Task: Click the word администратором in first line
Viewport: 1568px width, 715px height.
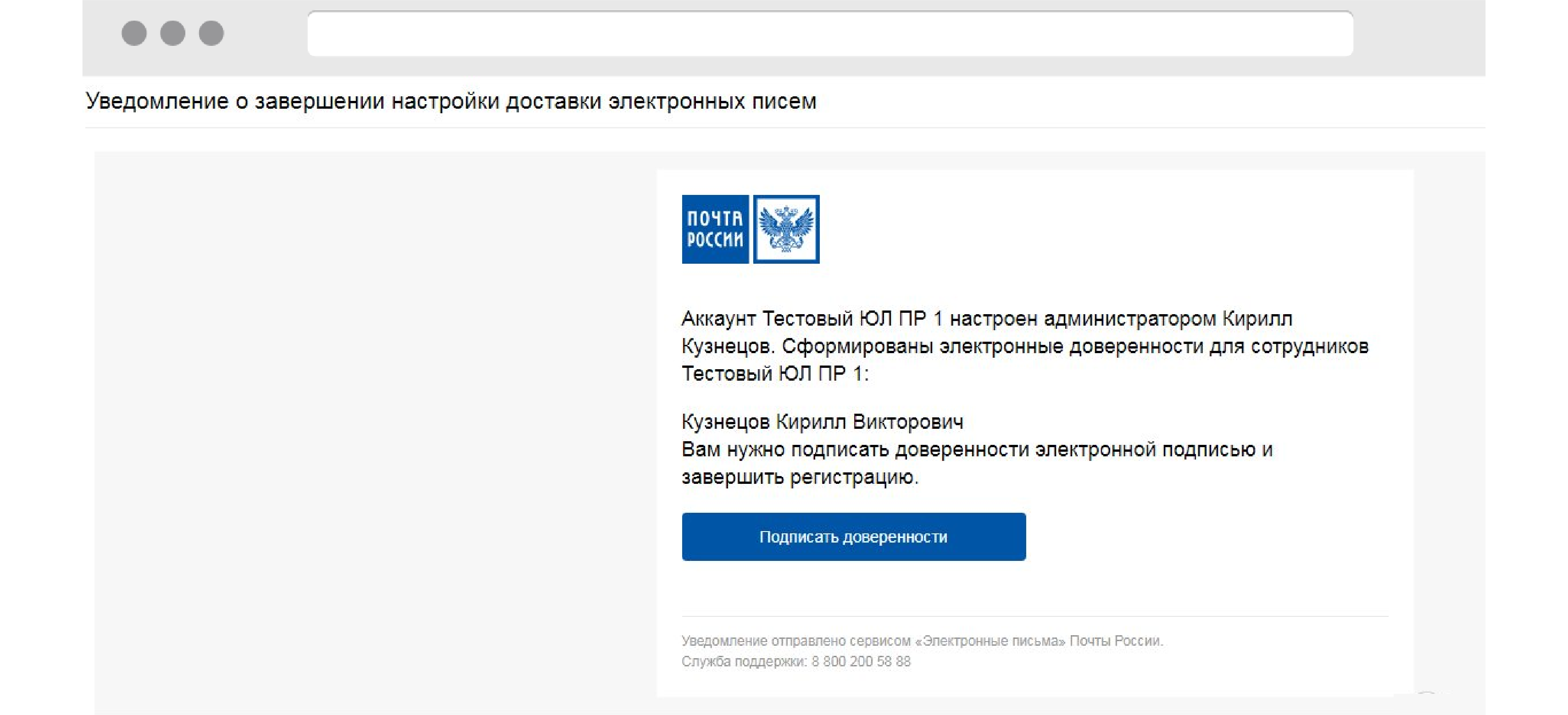Action: click(1130, 318)
